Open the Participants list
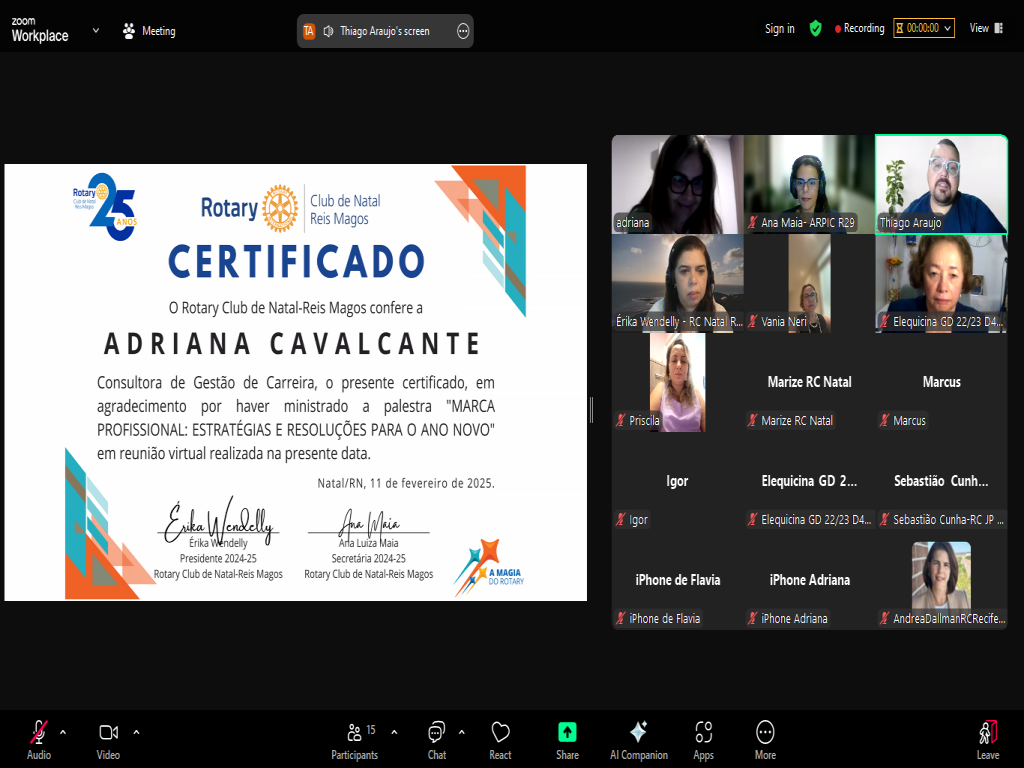Image resolution: width=1024 pixels, height=768 pixels. click(x=355, y=739)
